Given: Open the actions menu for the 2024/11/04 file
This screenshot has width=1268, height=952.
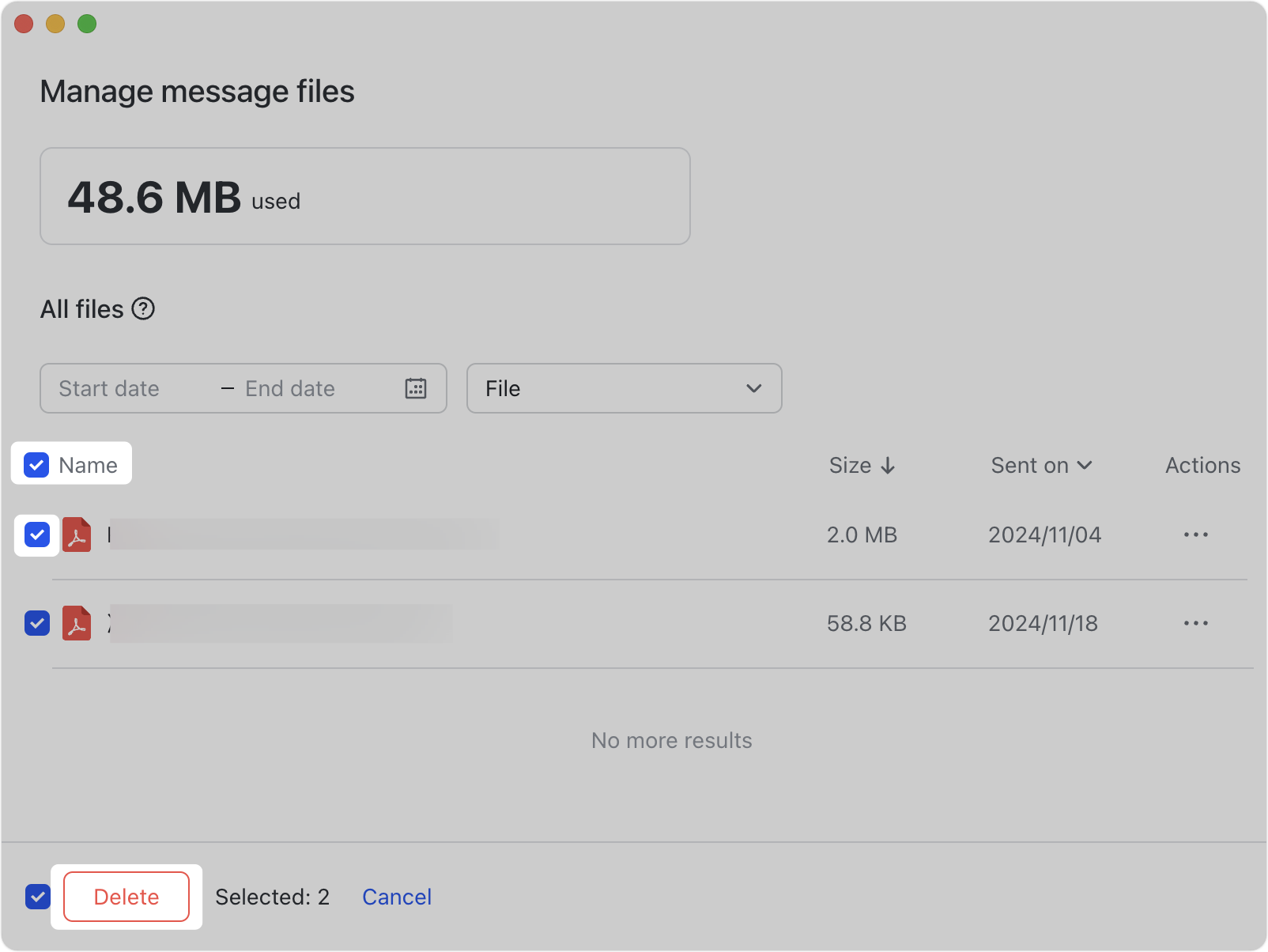Looking at the screenshot, I should 1196,535.
